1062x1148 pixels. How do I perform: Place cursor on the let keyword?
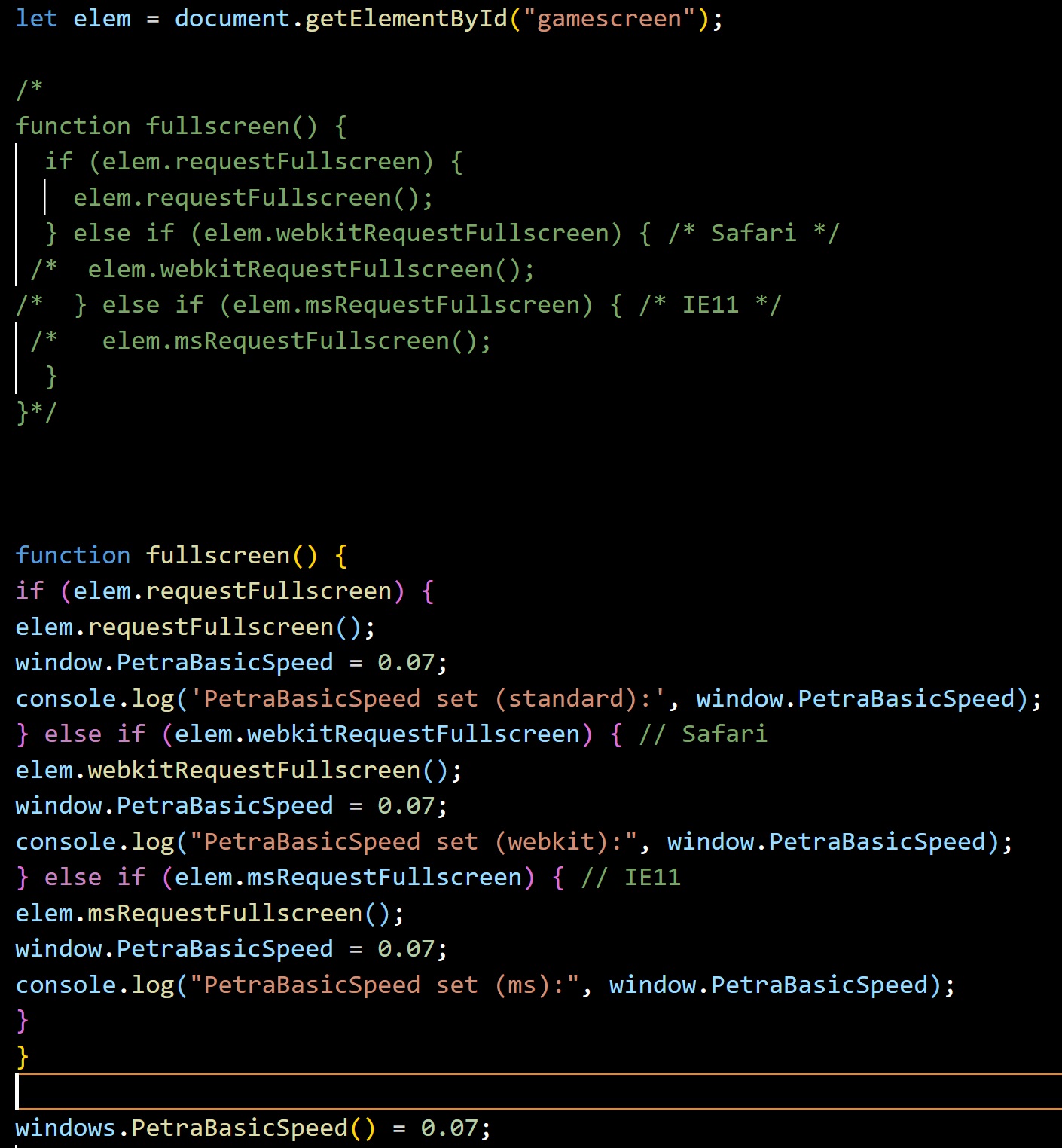[x=36, y=18]
